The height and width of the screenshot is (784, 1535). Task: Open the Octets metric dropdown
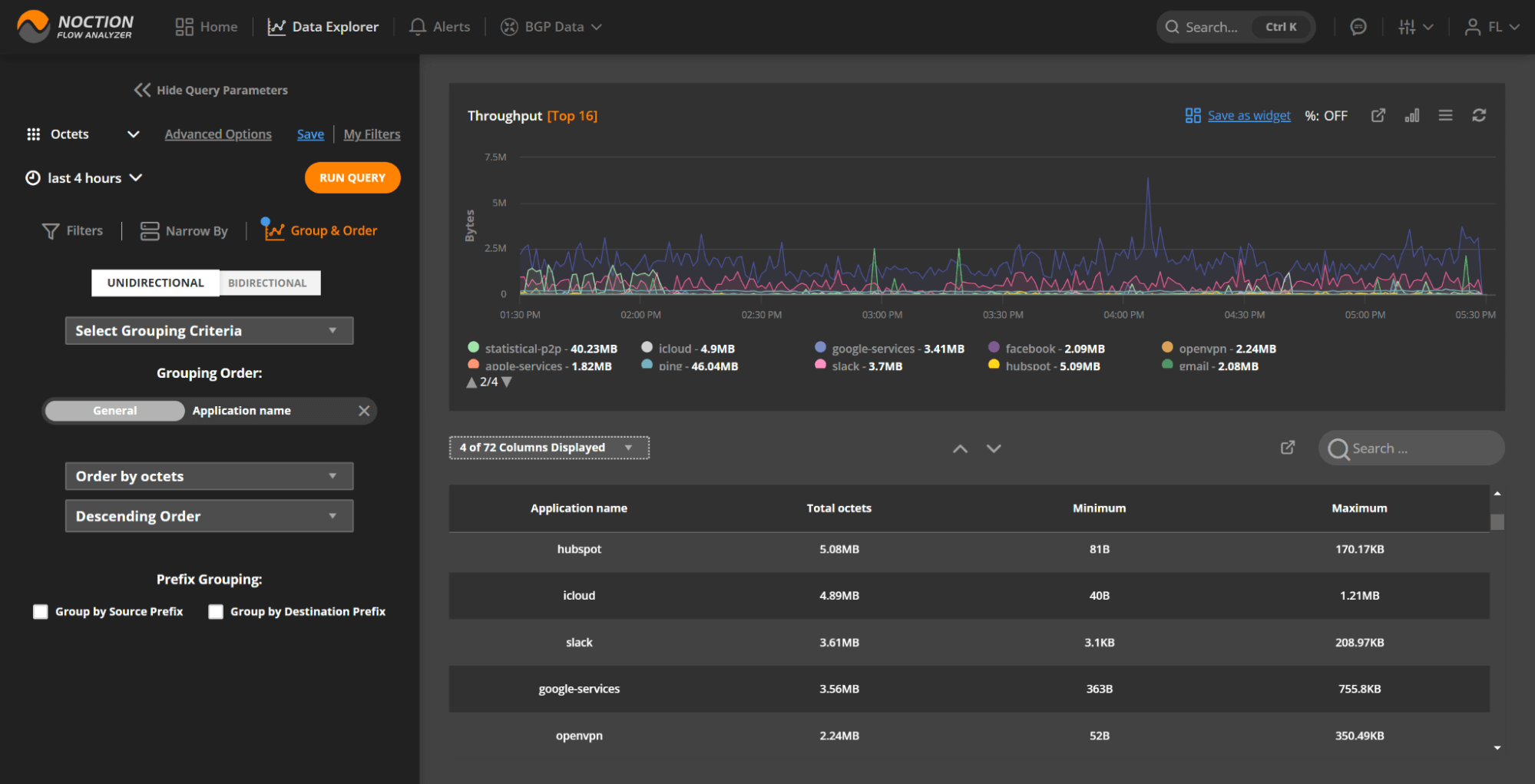tap(83, 134)
